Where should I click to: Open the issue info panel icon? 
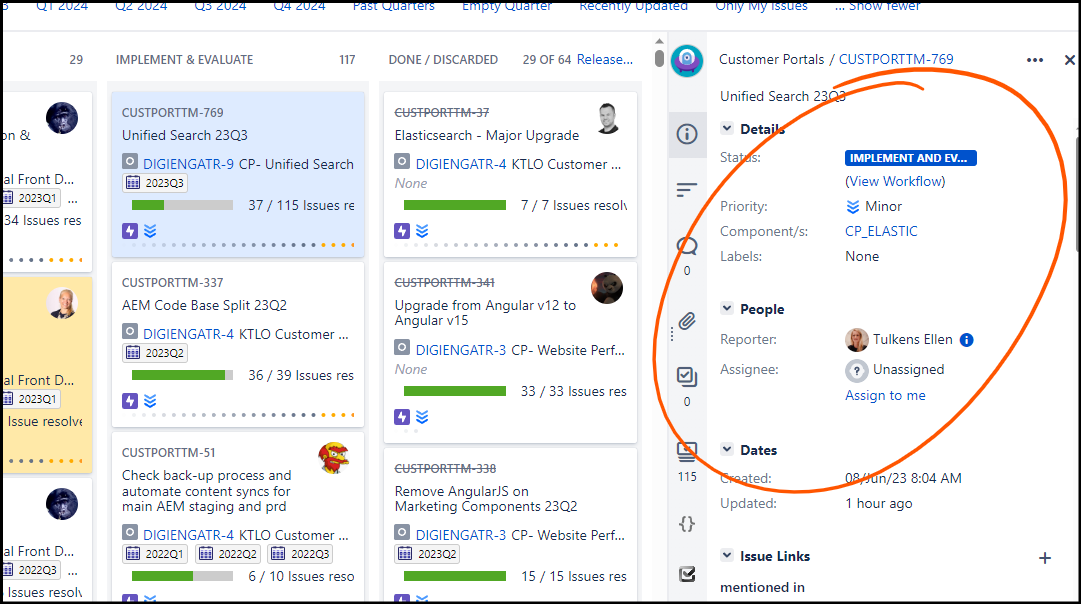pyautogui.click(x=687, y=134)
